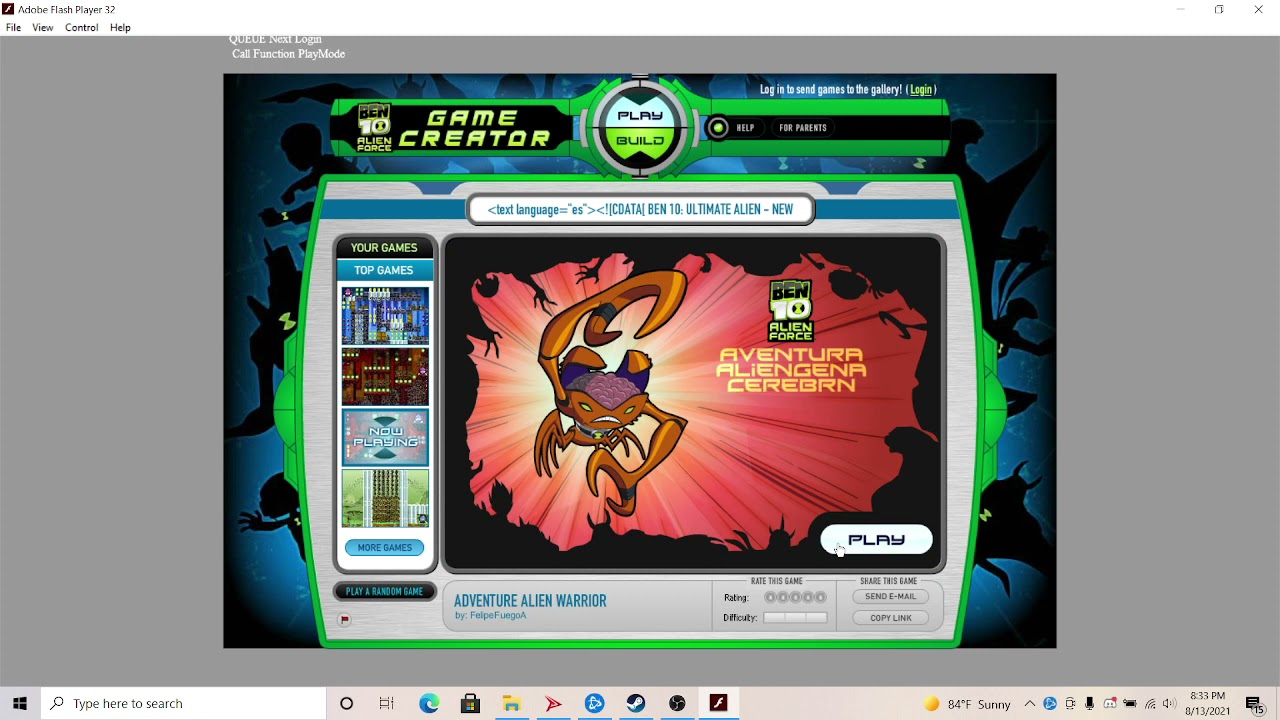The image size is (1280, 720).
Task: Open the Wi-Fi network tray icon
Action: tap(1150, 704)
